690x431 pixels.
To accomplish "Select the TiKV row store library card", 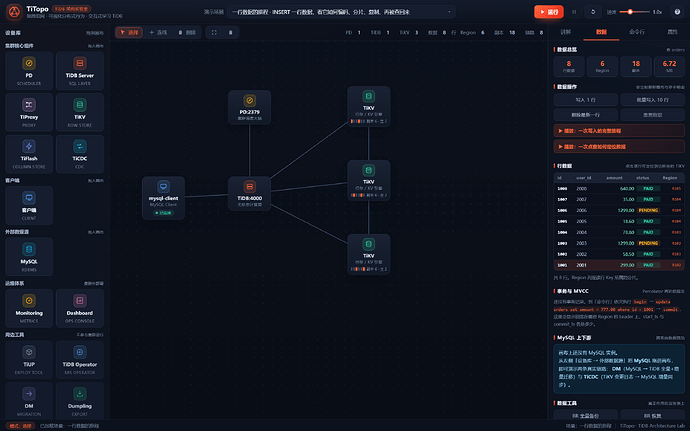I will coord(80,112).
